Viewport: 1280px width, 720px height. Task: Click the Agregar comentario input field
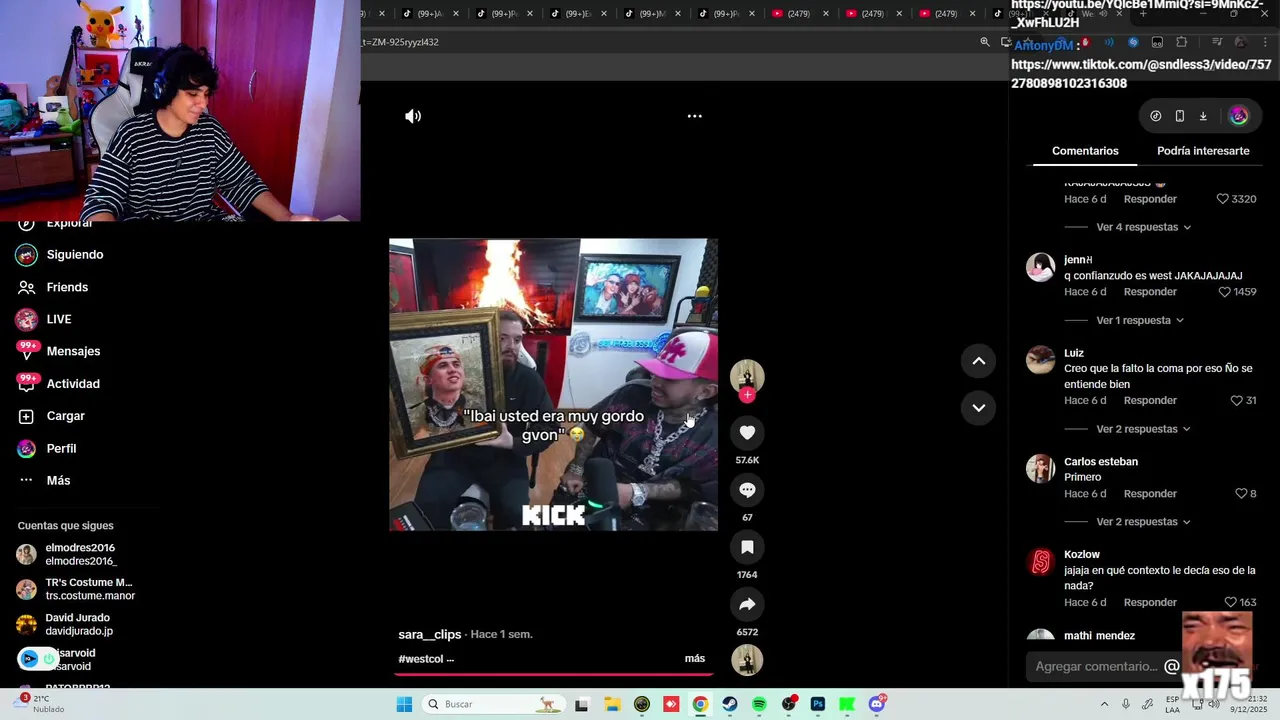coord(1096,667)
